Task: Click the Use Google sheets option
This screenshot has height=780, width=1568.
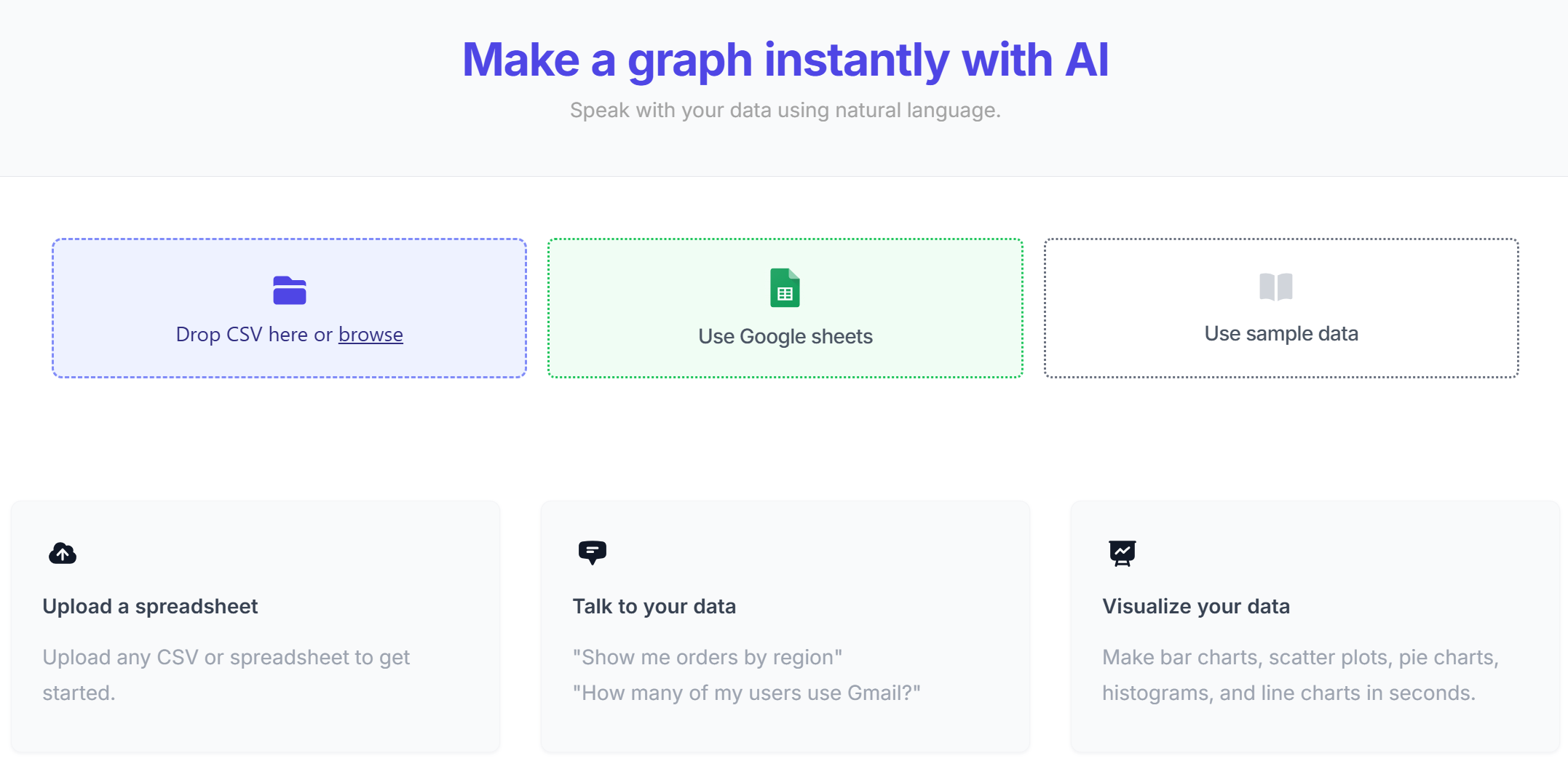Action: point(785,308)
